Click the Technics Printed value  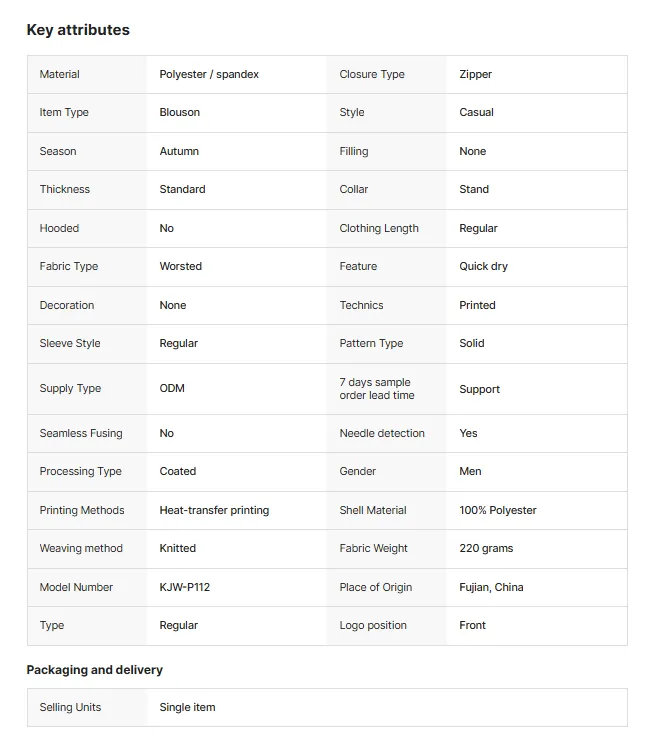click(477, 306)
